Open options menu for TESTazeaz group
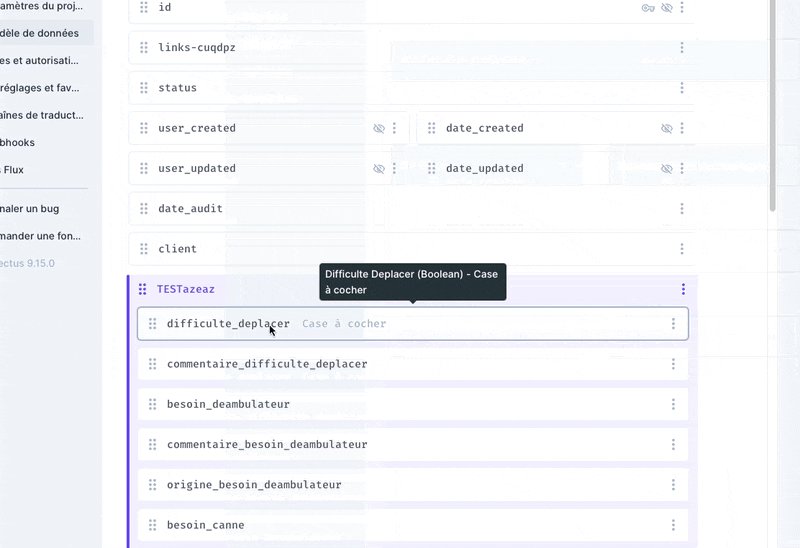 coord(684,289)
